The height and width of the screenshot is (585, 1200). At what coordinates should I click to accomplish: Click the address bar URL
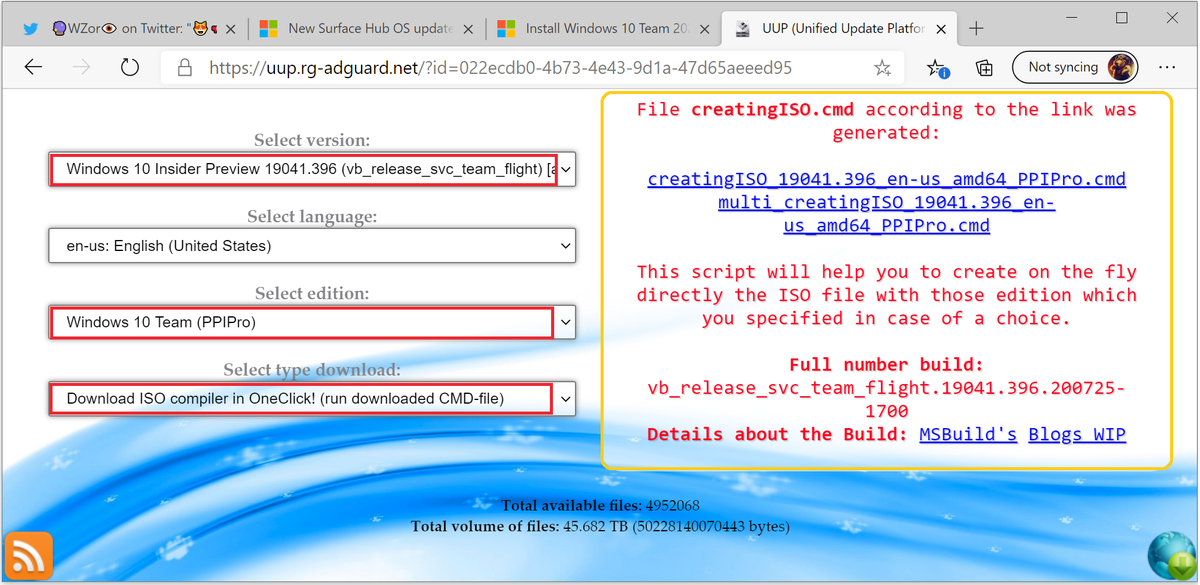coord(500,68)
